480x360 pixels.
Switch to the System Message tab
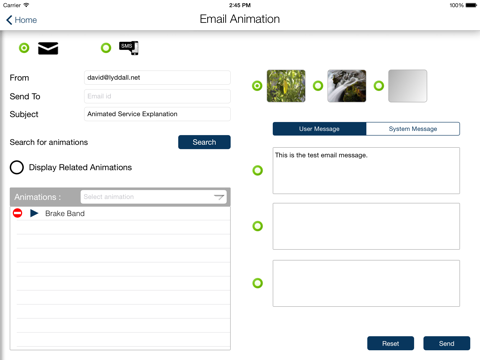tap(413, 129)
